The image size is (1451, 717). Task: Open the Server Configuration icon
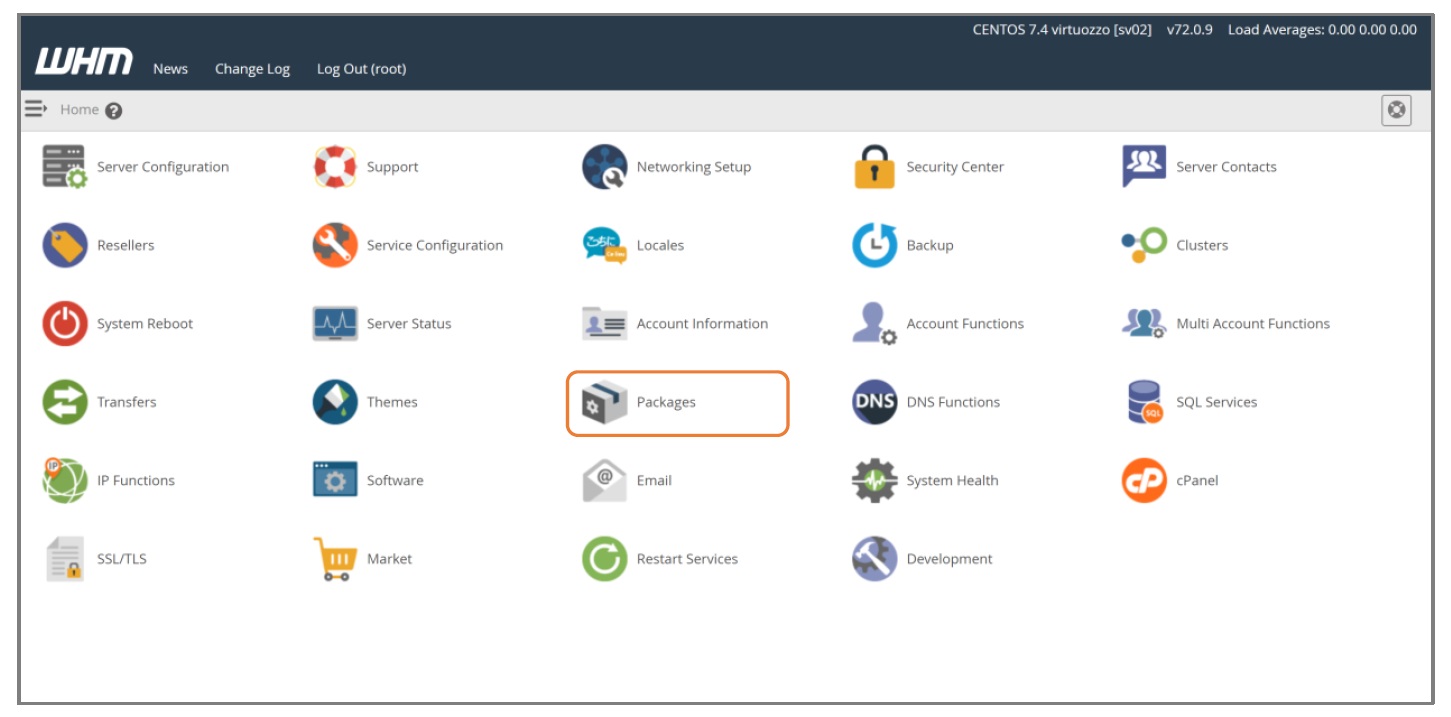tap(65, 167)
